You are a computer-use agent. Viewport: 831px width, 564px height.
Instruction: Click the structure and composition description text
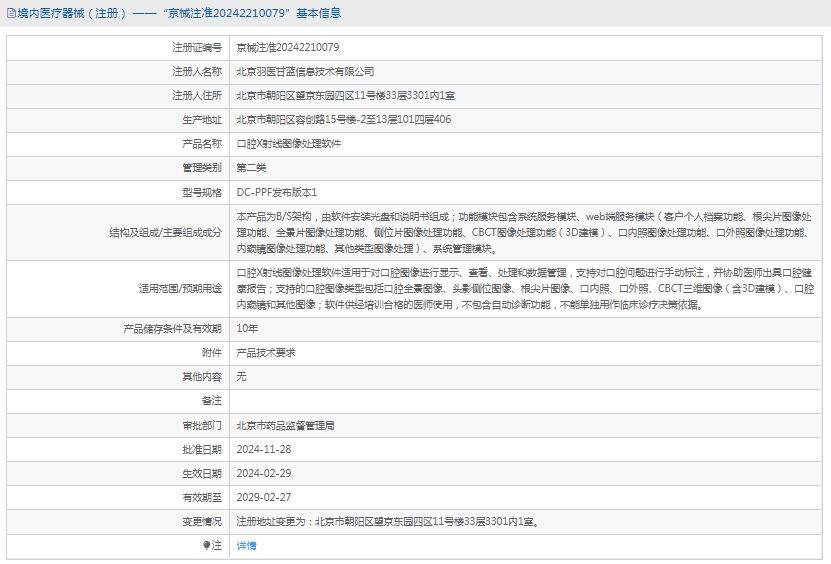tap(523, 232)
